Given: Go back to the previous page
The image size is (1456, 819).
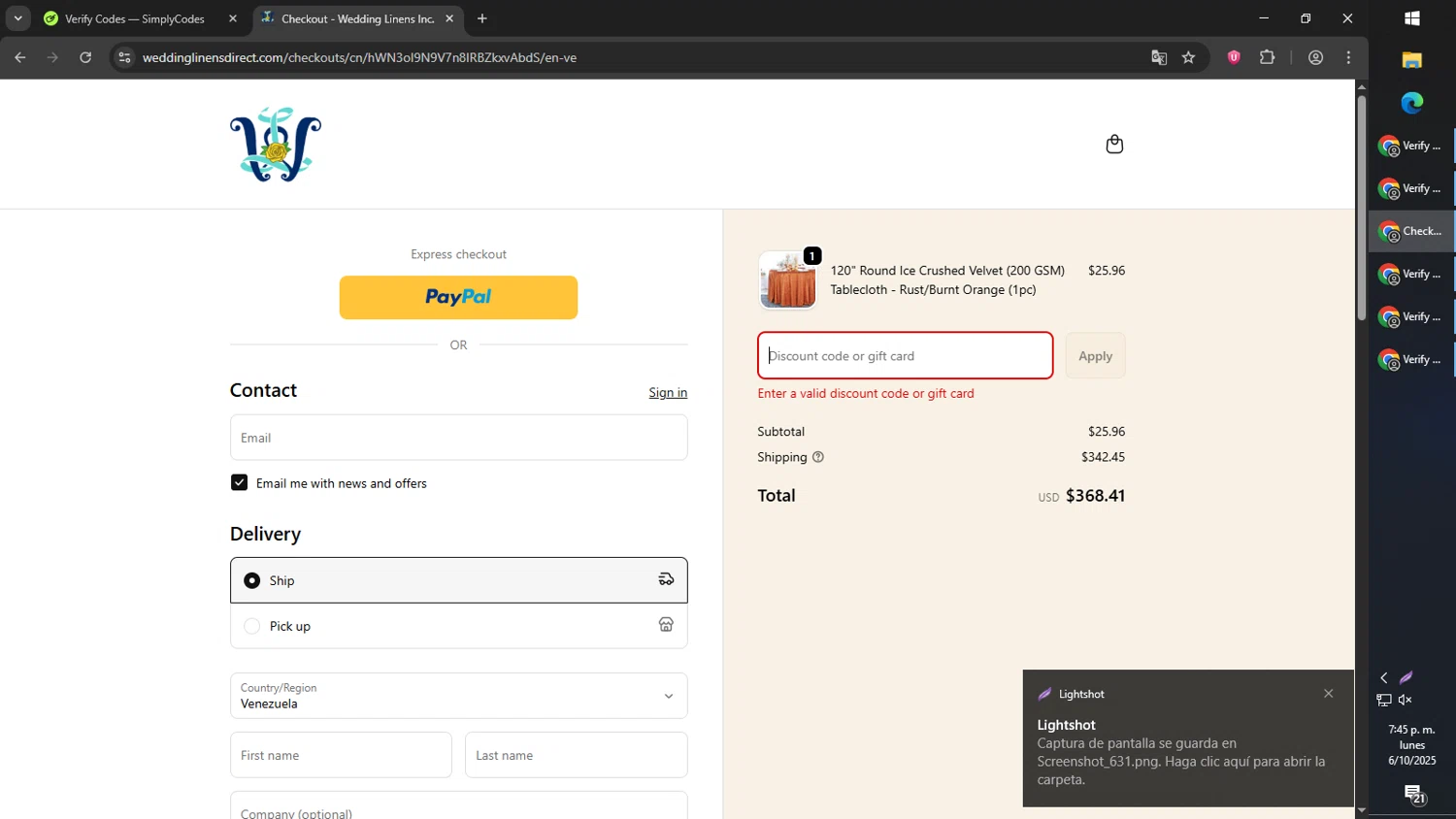Looking at the screenshot, I should tap(20, 57).
